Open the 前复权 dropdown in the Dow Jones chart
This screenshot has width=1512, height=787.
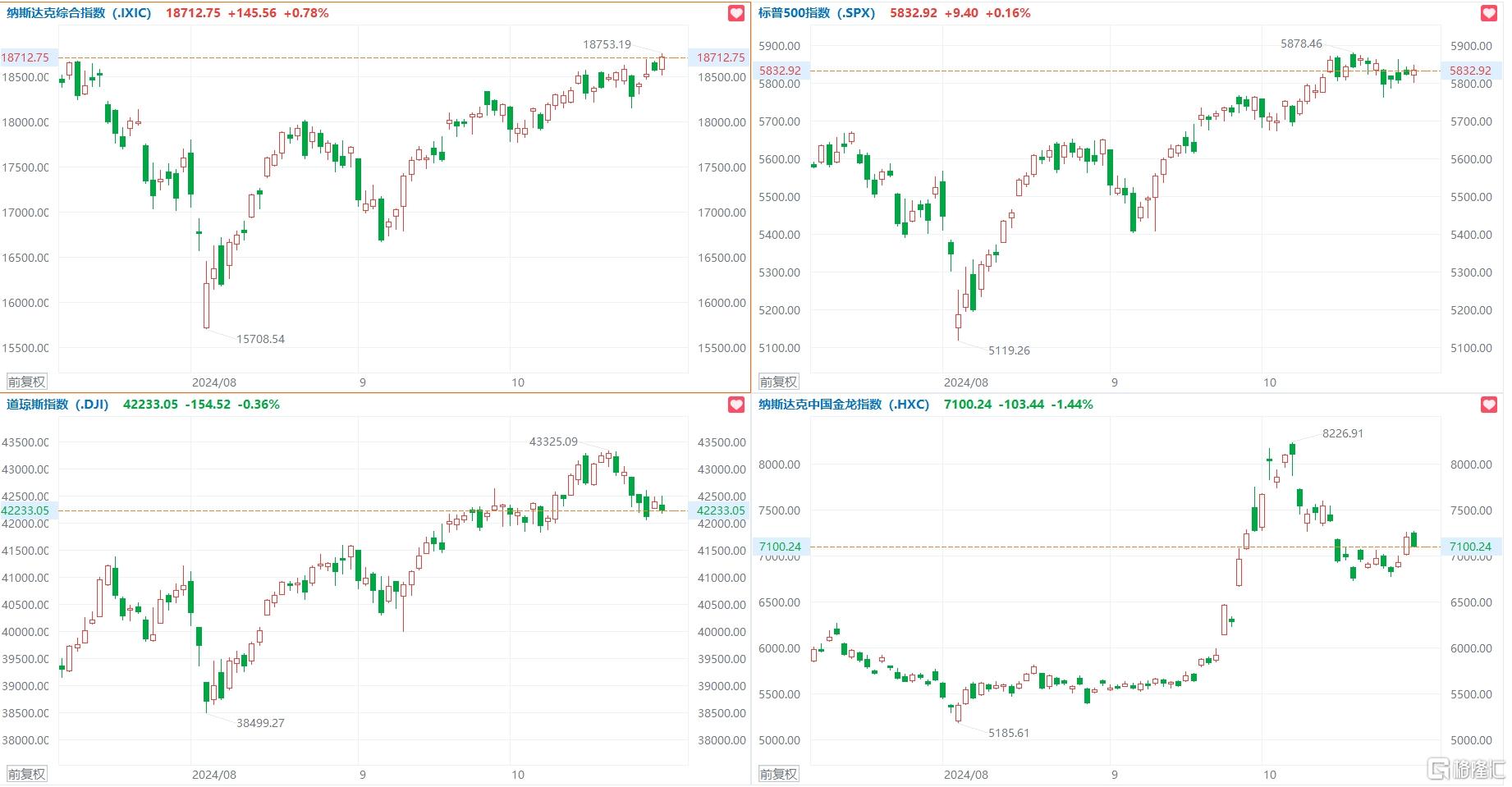(27, 774)
